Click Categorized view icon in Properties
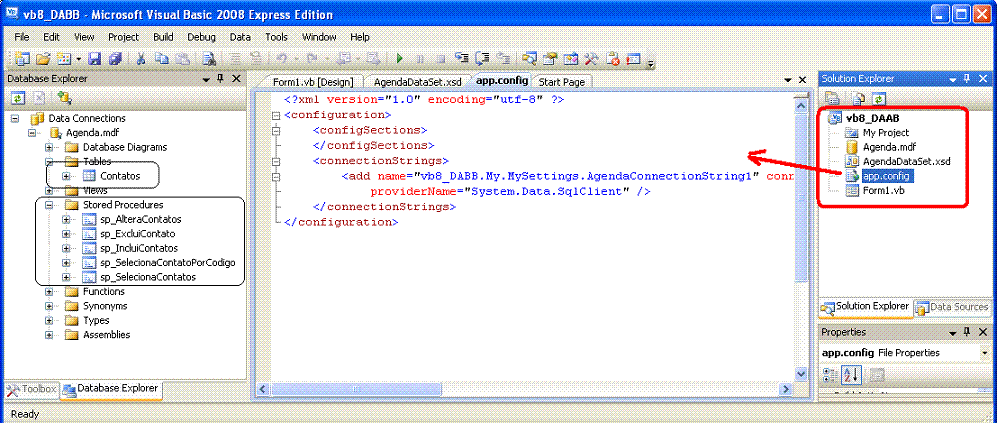The height and width of the screenshot is (423, 997). click(831, 374)
